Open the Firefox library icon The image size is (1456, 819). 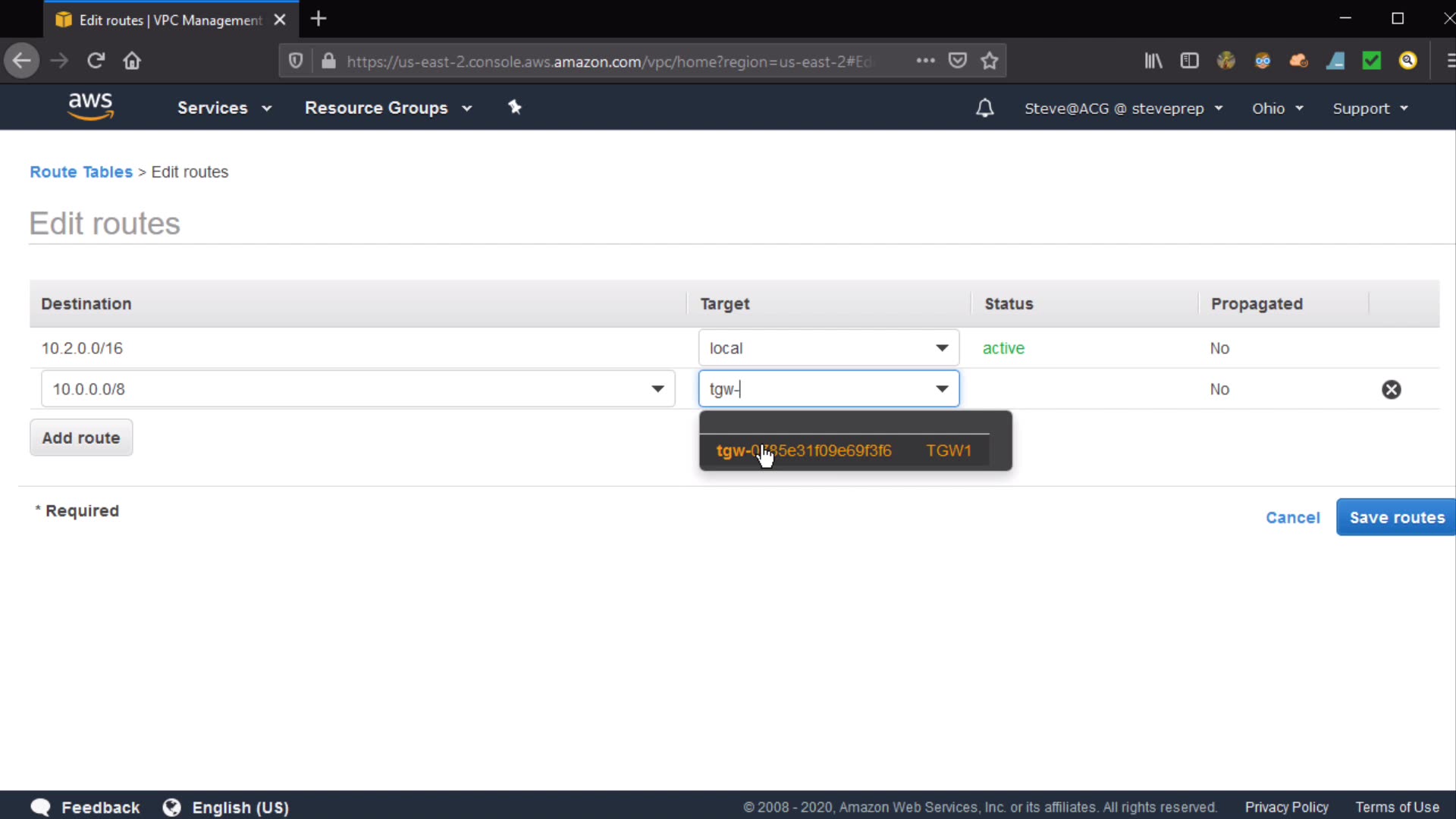click(1153, 61)
